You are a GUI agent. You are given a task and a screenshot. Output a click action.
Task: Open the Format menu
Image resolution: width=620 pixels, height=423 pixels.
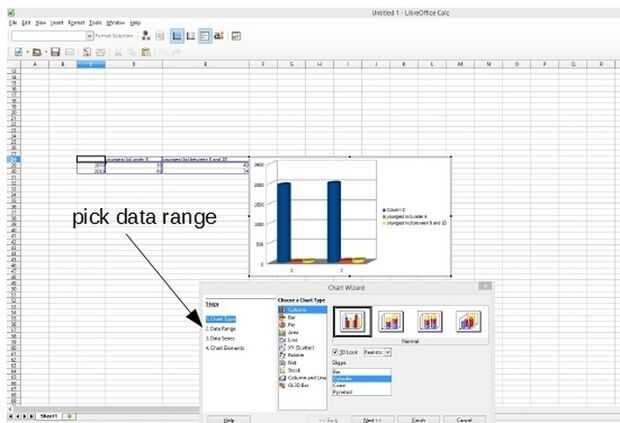click(76, 23)
